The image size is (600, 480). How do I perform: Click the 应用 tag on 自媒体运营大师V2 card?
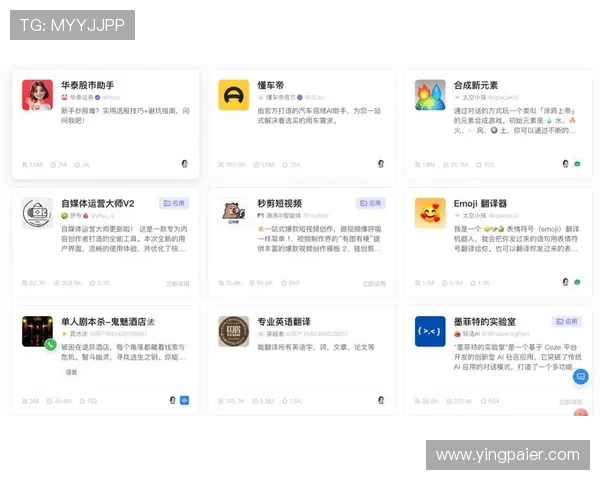(x=174, y=203)
